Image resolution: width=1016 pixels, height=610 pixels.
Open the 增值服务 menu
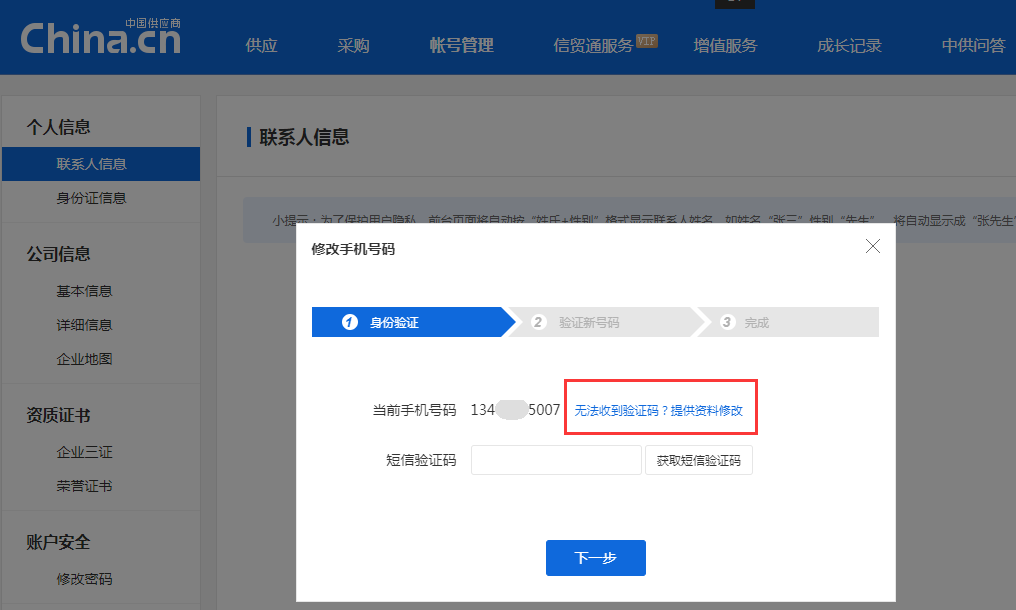pyautogui.click(x=725, y=45)
